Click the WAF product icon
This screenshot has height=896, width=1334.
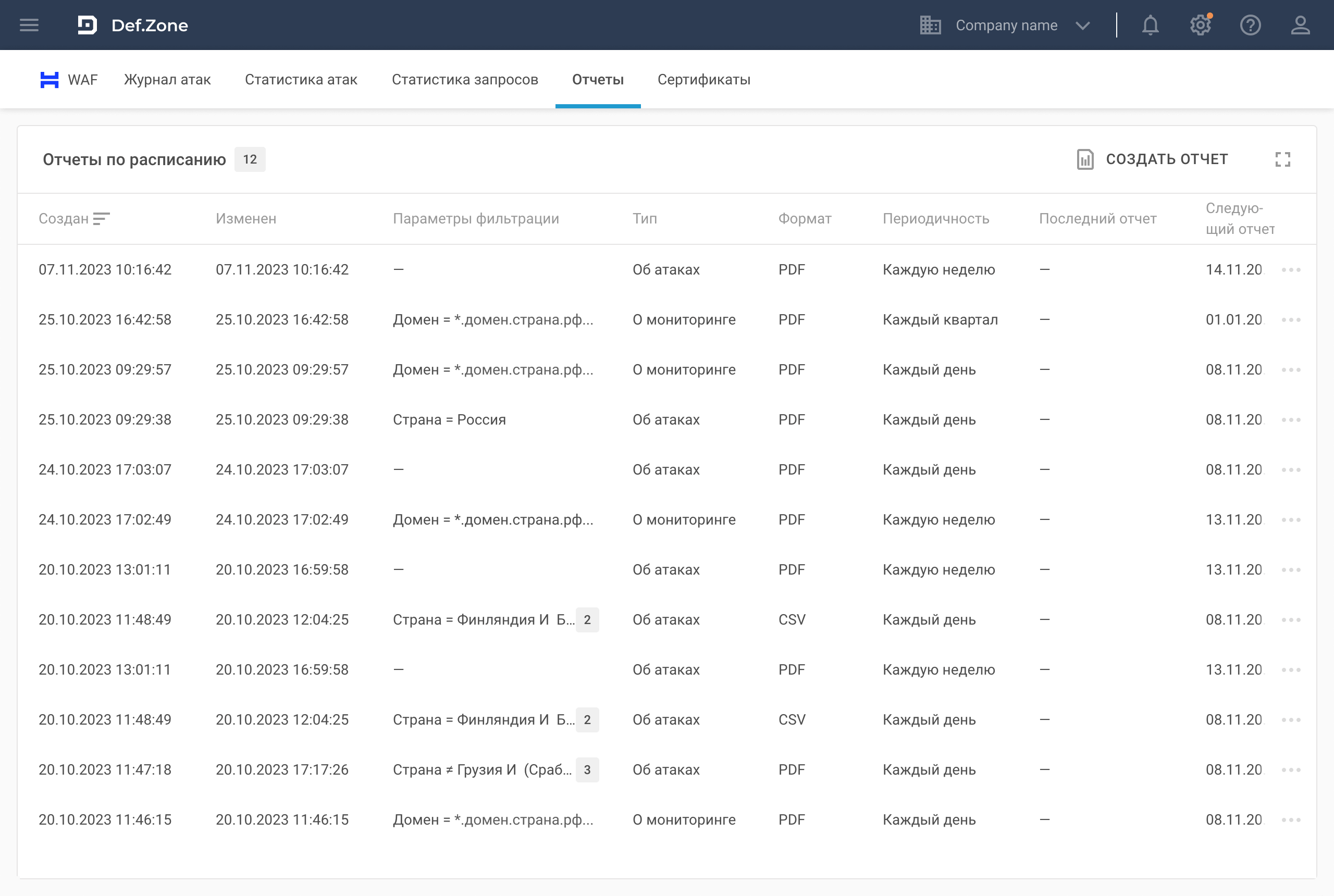click(50, 80)
